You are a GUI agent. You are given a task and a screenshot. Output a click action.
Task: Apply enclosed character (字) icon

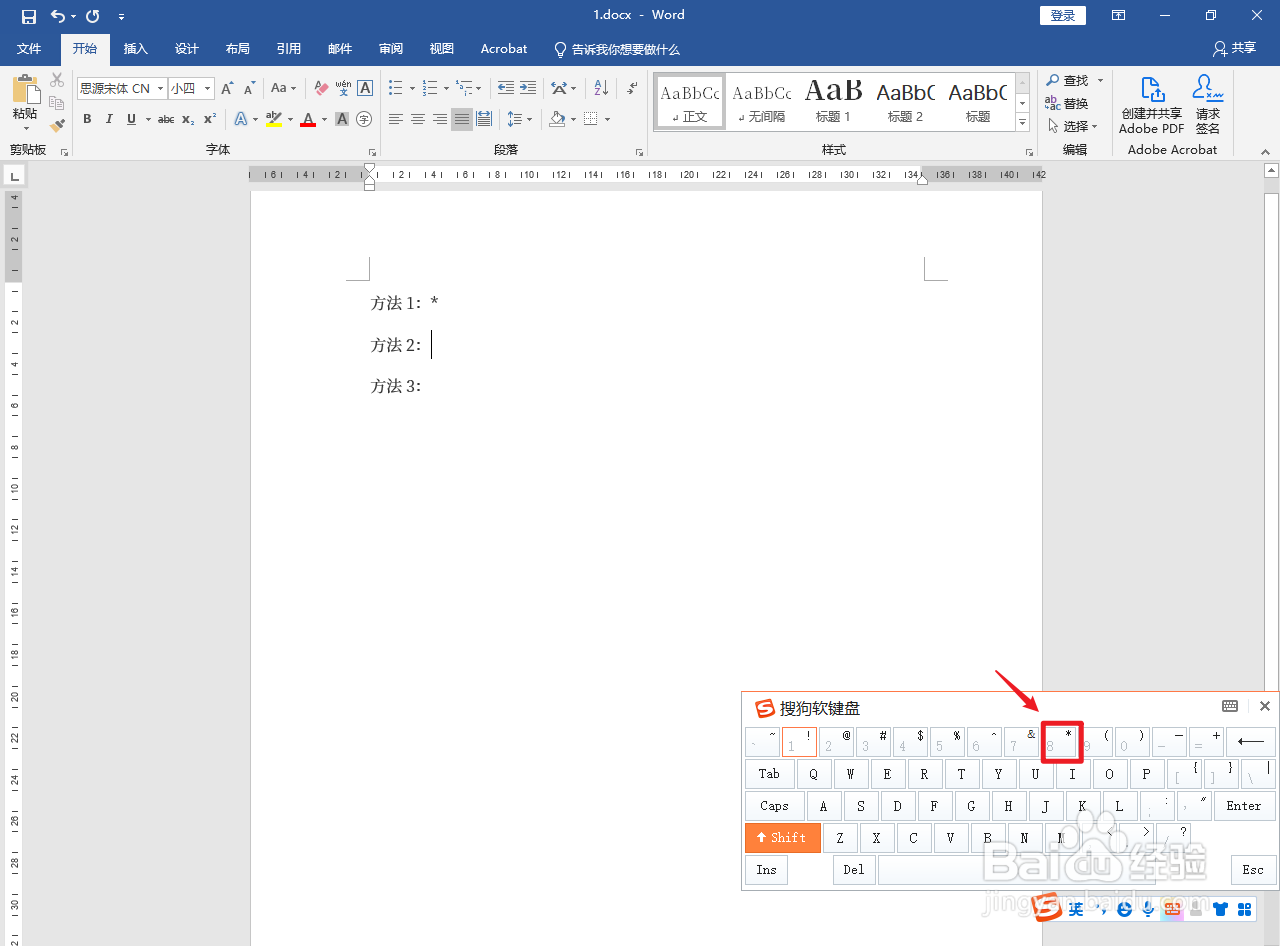pyautogui.click(x=364, y=119)
